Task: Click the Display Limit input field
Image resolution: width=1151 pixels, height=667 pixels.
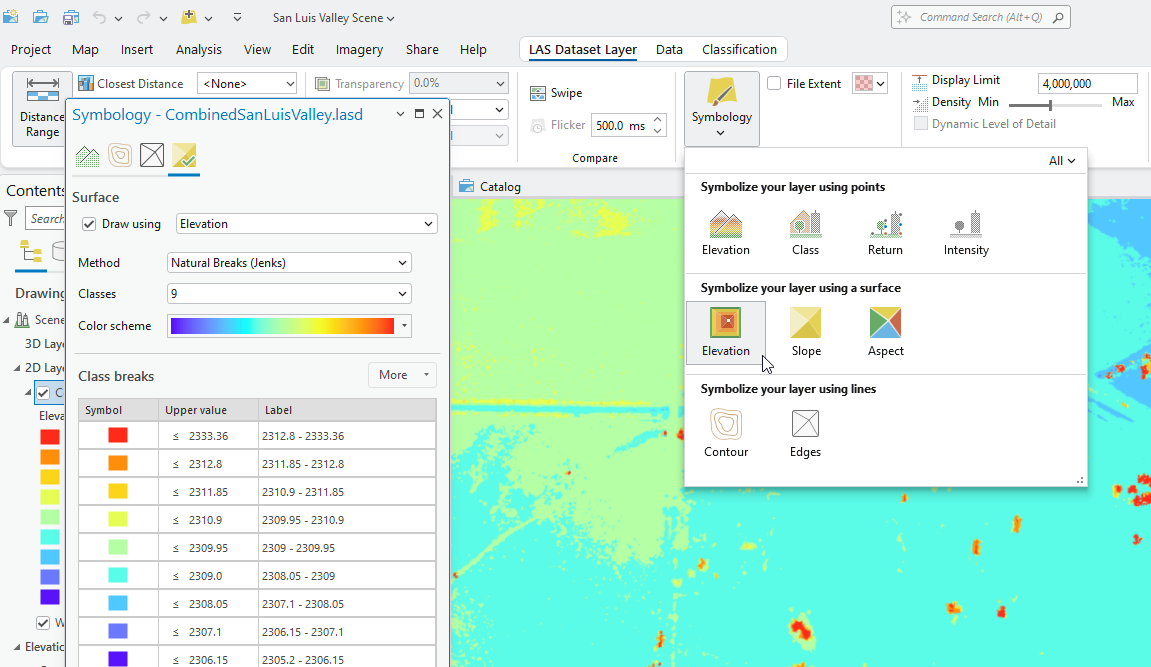Action: (x=1087, y=84)
